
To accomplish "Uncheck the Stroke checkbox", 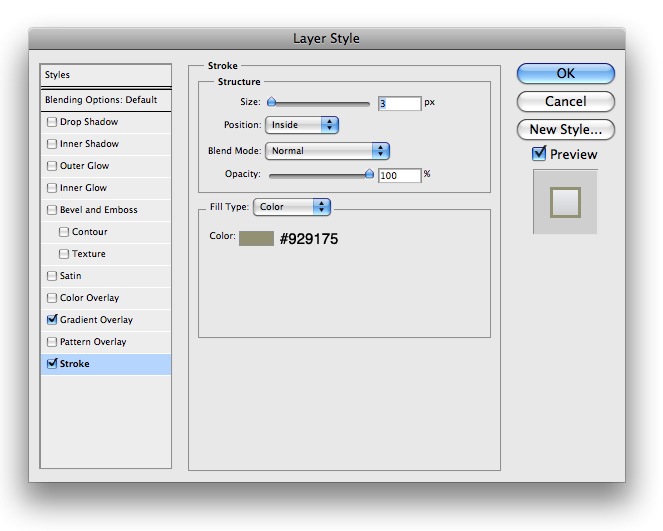I will [52, 364].
